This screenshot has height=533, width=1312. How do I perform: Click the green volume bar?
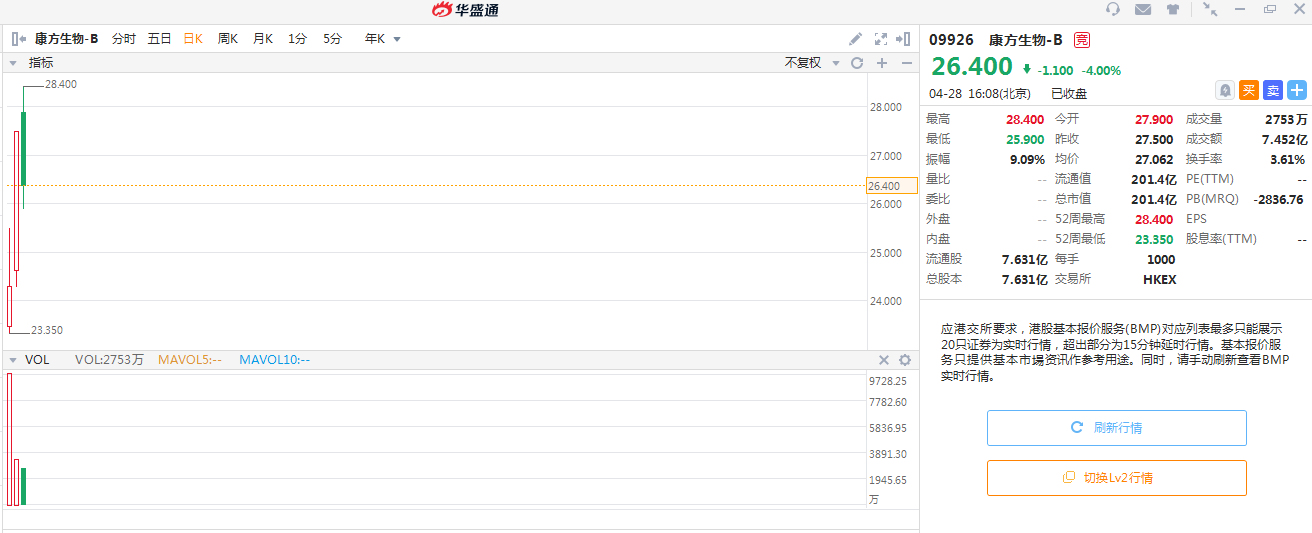click(23, 486)
